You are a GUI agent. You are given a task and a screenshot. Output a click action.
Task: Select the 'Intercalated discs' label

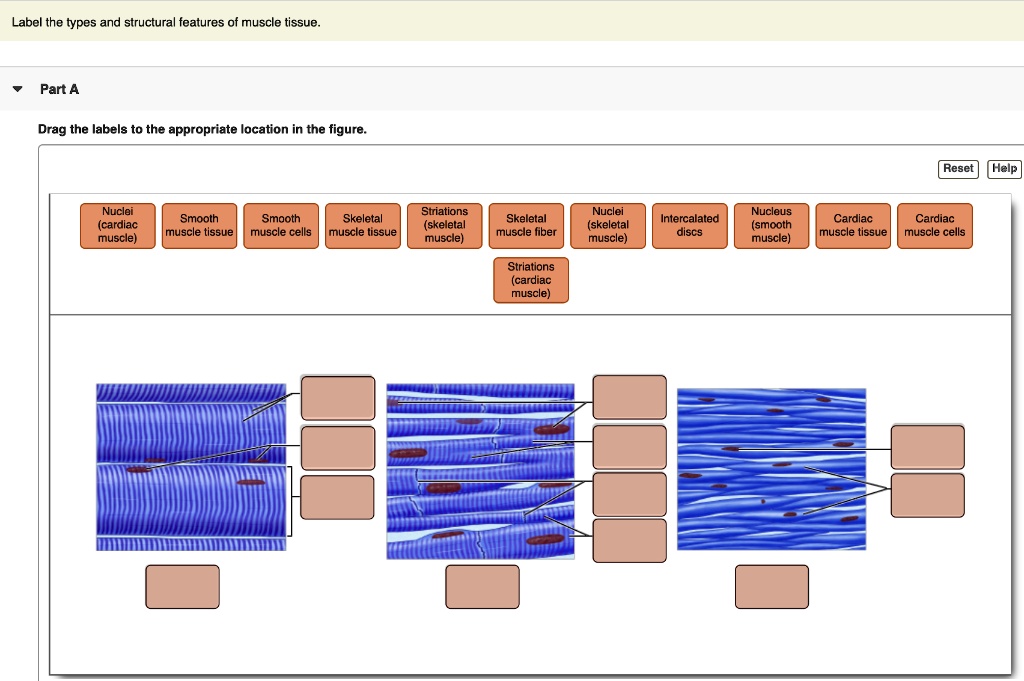[x=689, y=226]
